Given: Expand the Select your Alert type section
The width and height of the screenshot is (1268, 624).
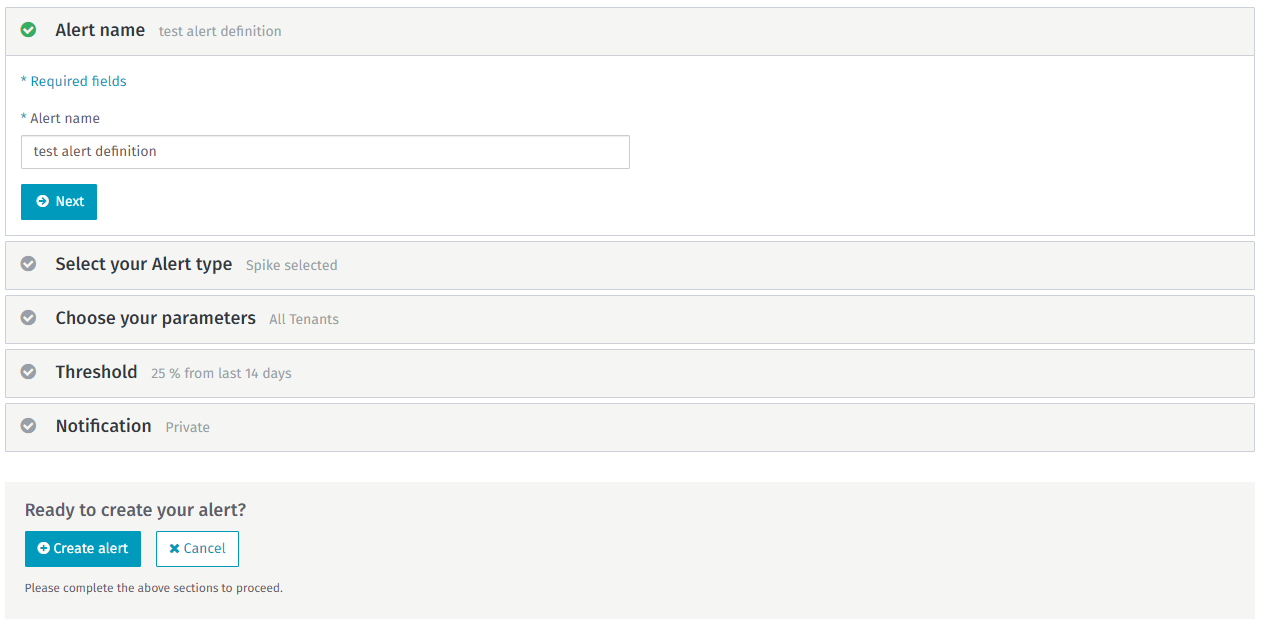Looking at the screenshot, I should [x=143, y=264].
